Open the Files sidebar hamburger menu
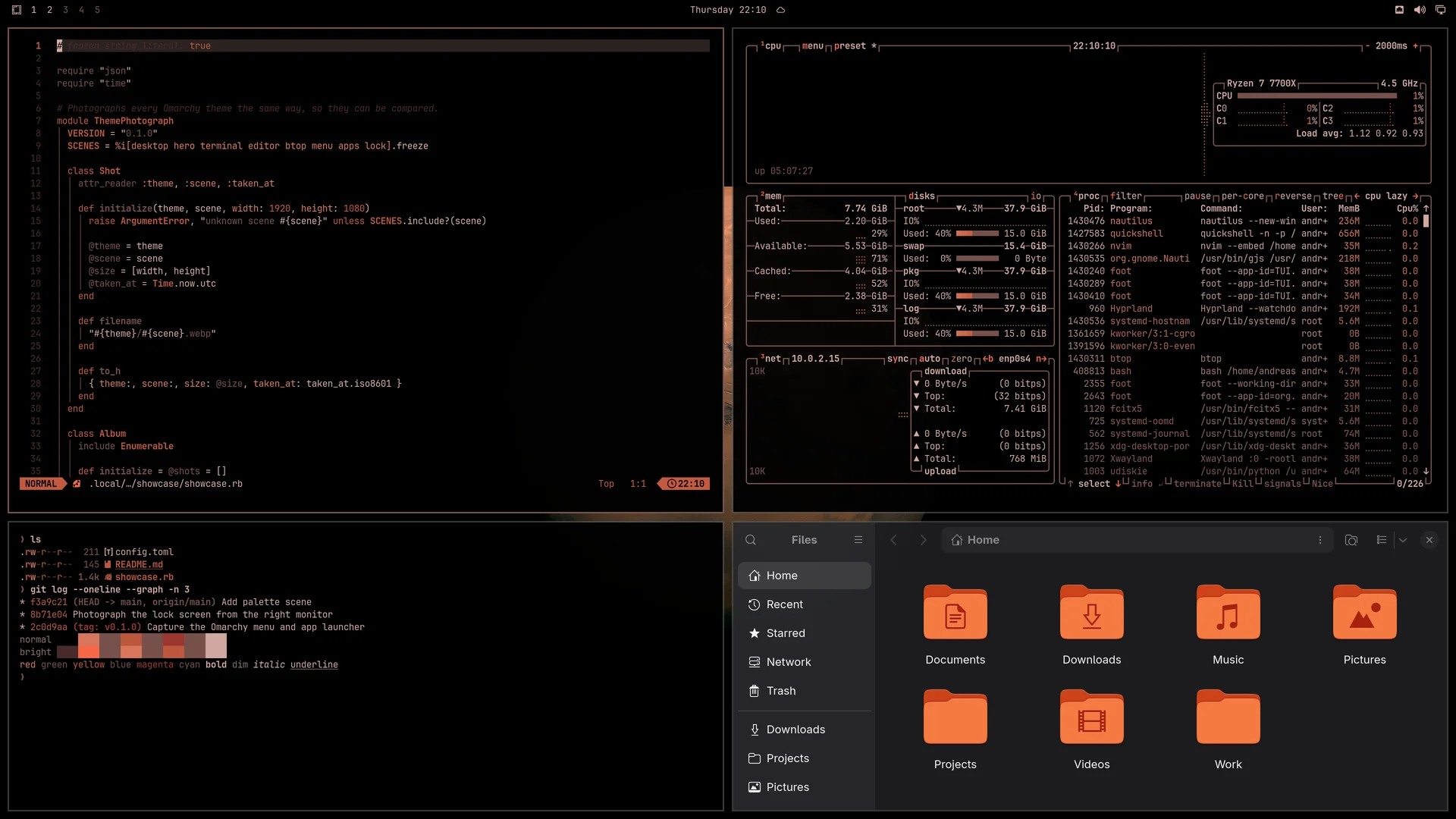The image size is (1456, 819). [858, 540]
